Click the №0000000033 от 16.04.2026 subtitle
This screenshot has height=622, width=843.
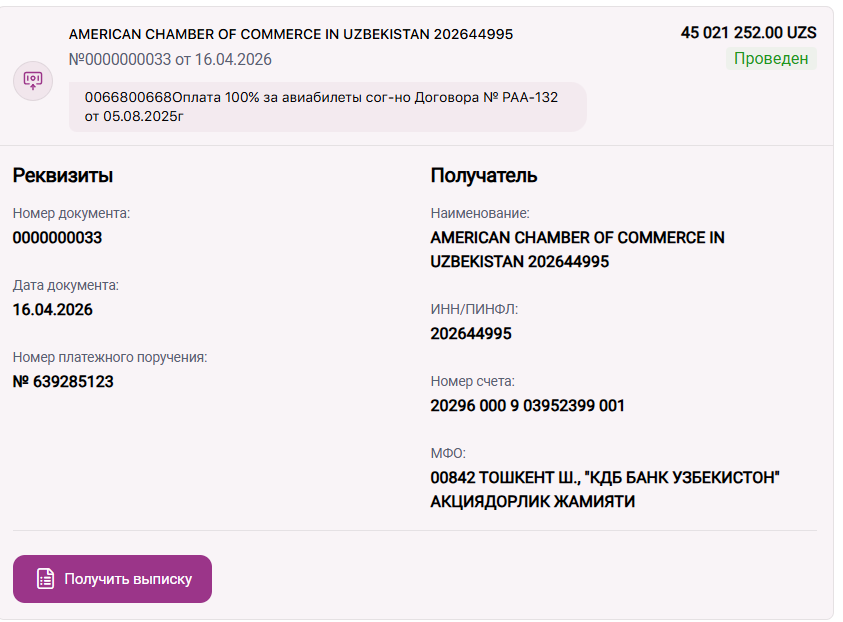[170, 60]
